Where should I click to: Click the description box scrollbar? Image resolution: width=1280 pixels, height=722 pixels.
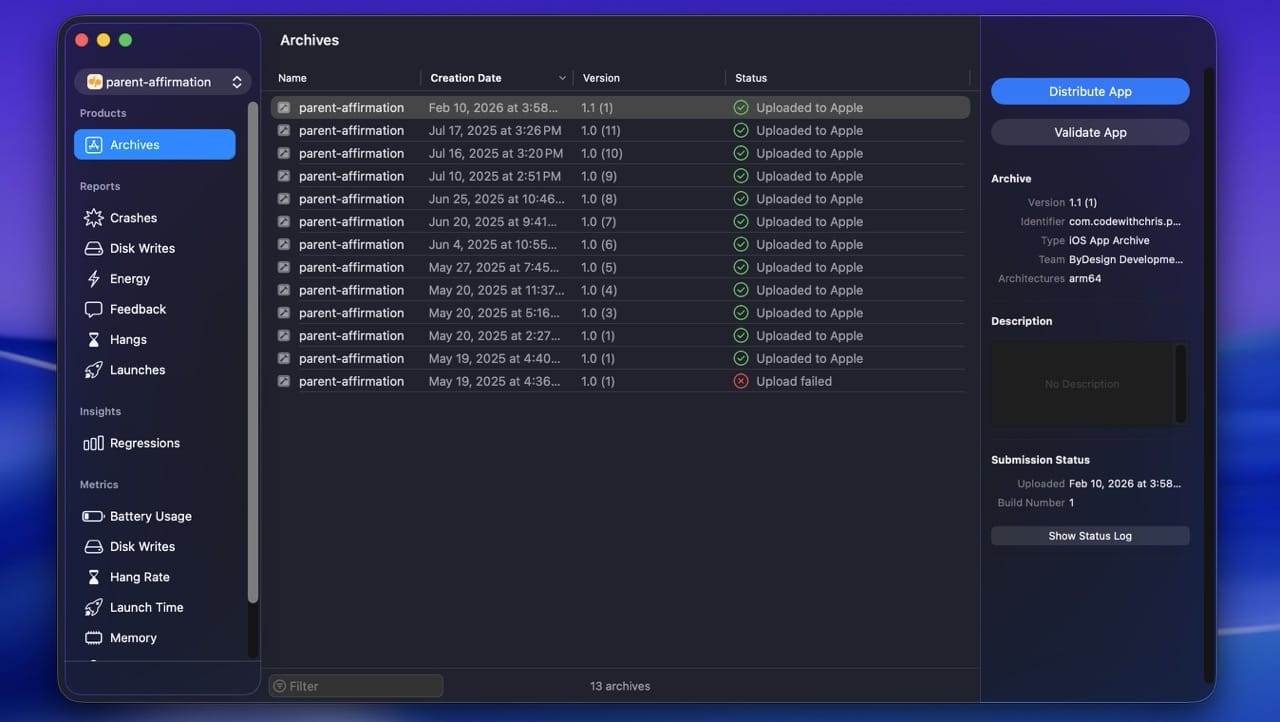(x=1181, y=382)
